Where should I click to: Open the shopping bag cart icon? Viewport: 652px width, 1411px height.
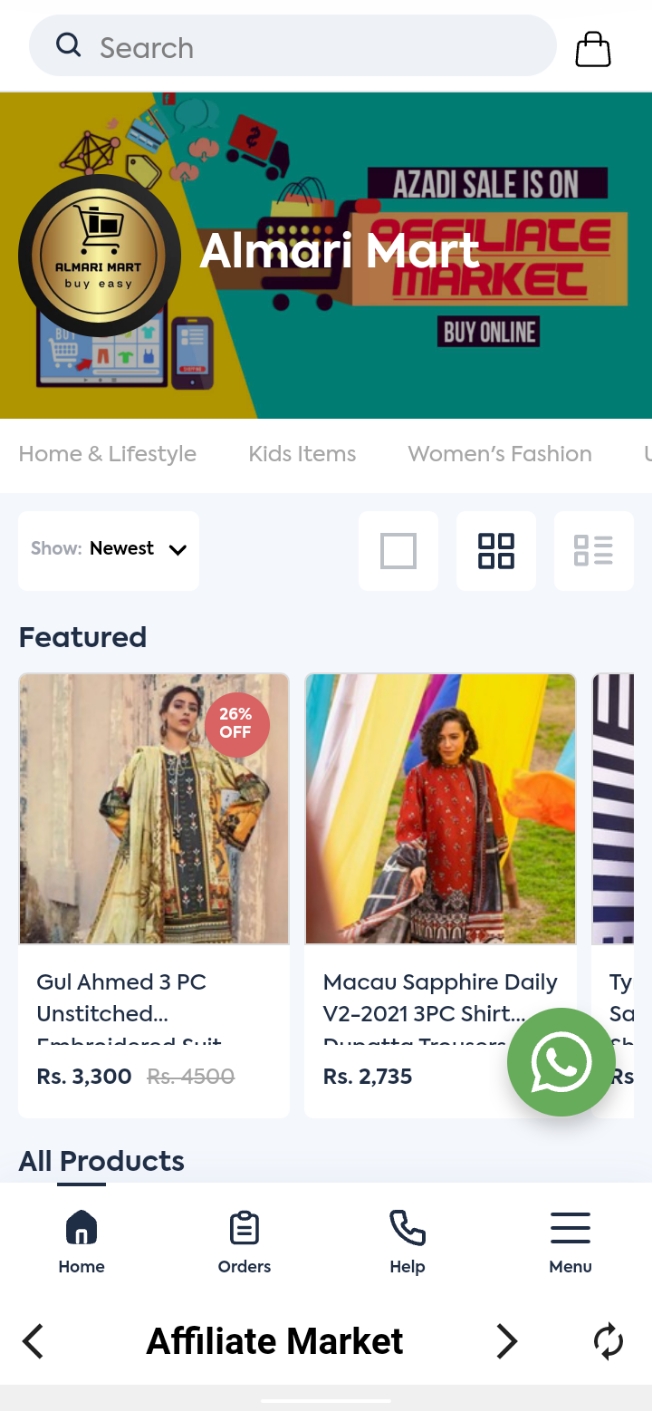[x=593, y=48]
